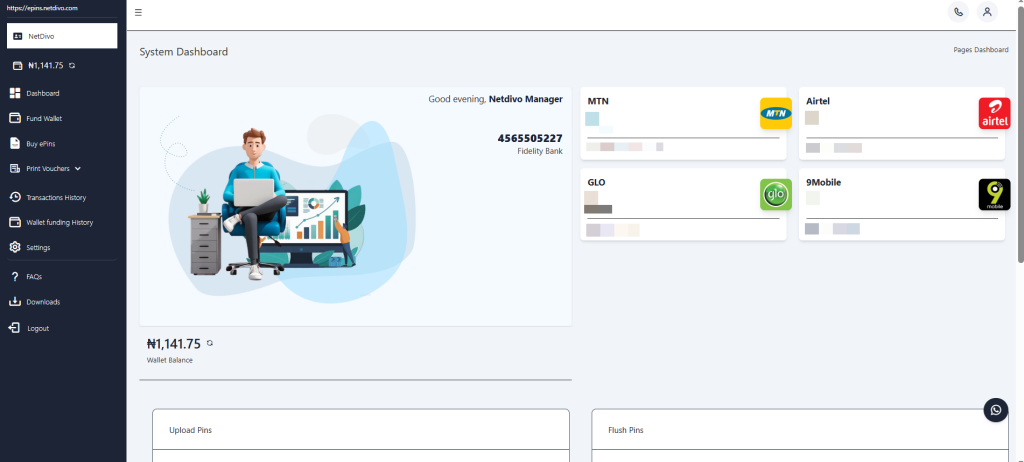Click the Wallet funding History icon
The width and height of the screenshot is (1024, 462).
pos(15,222)
